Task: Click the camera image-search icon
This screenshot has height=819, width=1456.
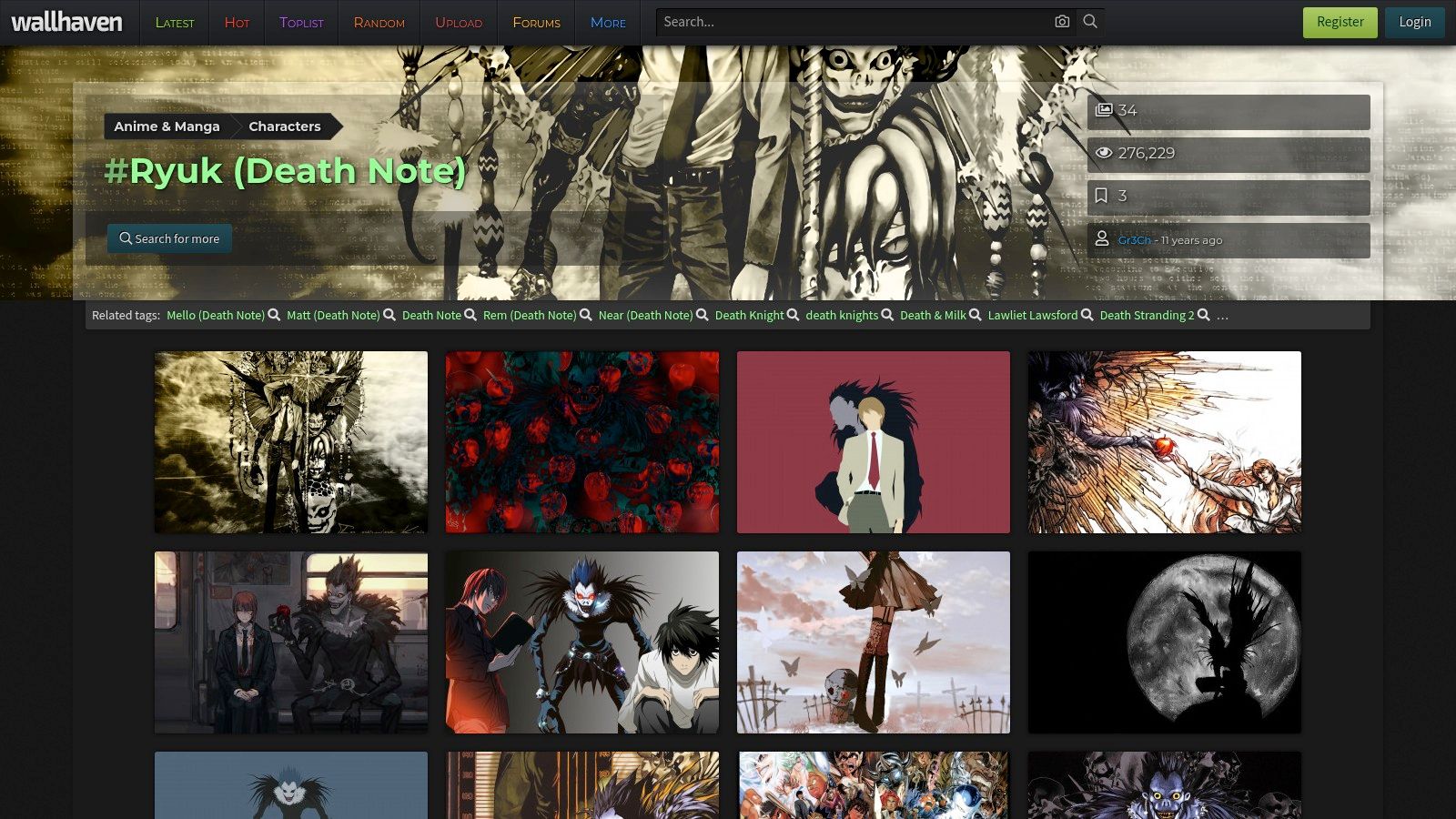Action: click(1062, 22)
